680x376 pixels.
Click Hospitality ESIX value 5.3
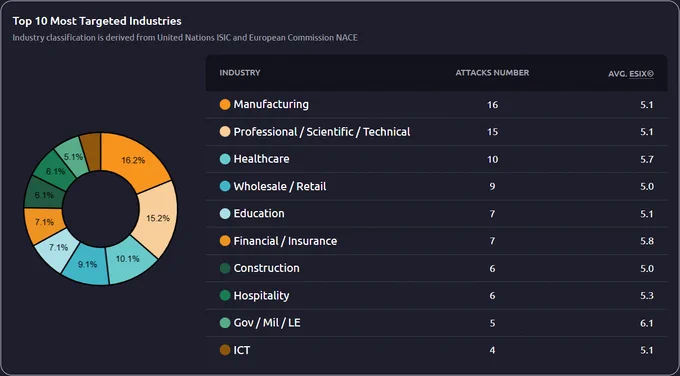(647, 296)
